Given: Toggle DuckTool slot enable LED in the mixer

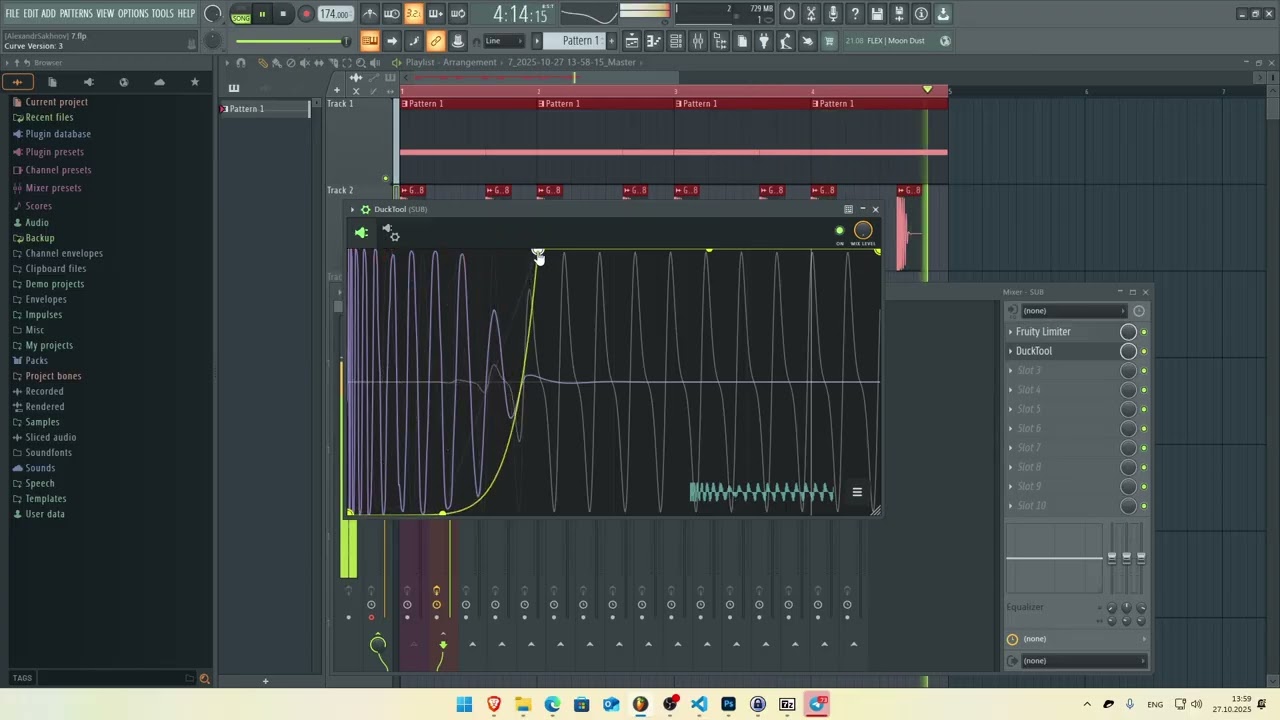Looking at the screenshot, I should point(1144,351).
